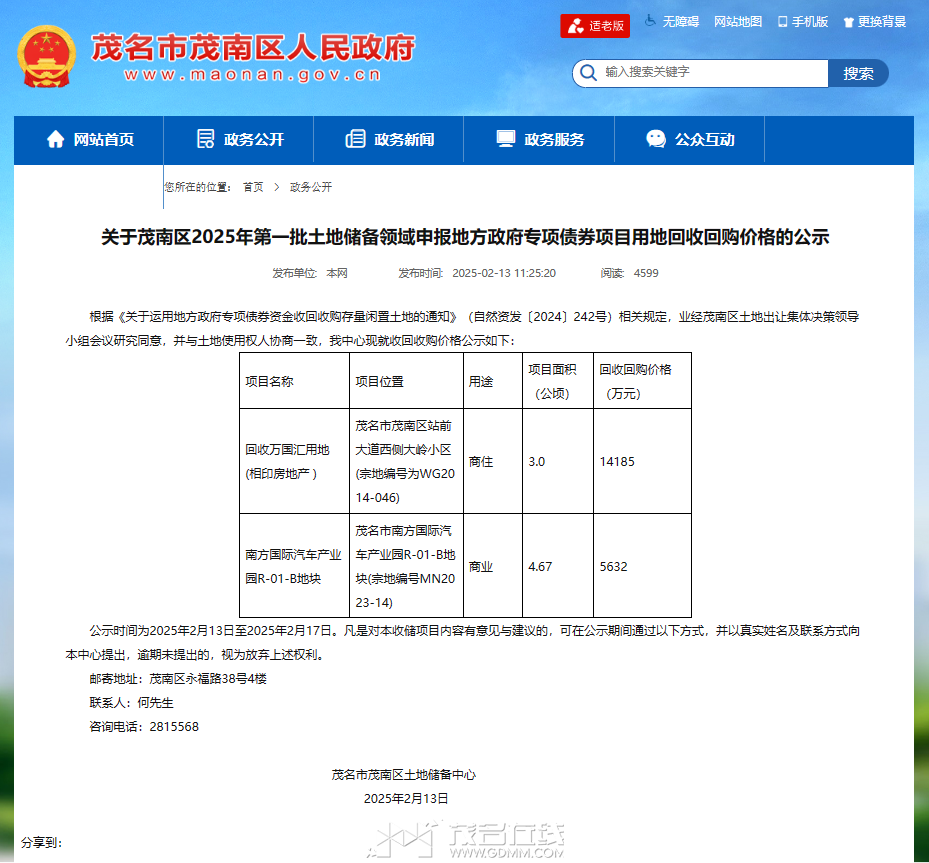Click the wheelchair accessibility icon
The image size is (929, 863).
coord(650,21)
